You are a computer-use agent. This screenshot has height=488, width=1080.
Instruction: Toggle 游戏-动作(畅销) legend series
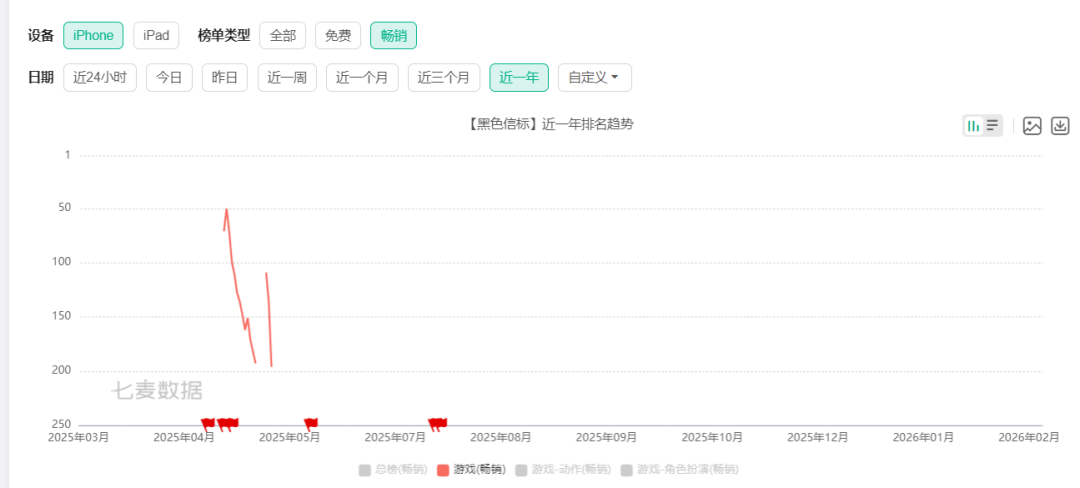pos(562,469)
